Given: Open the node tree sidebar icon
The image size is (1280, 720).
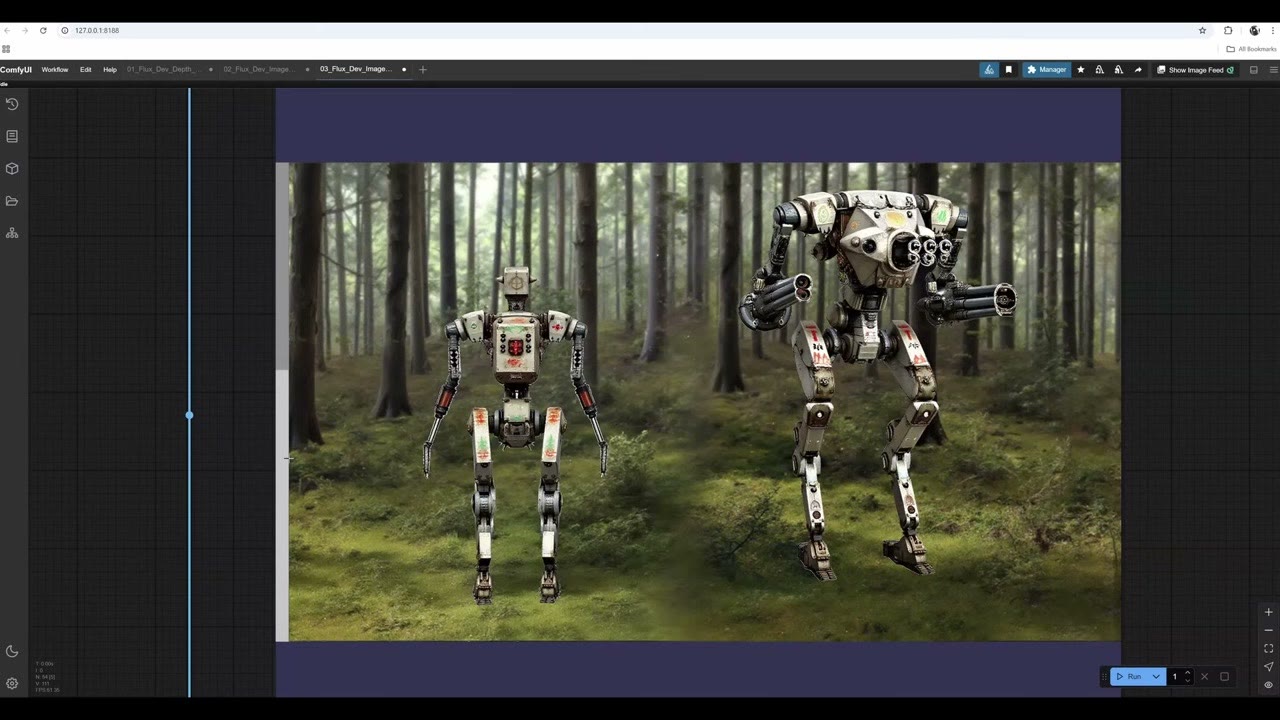Looking at the screenshot, I should [x=12, y=233].
